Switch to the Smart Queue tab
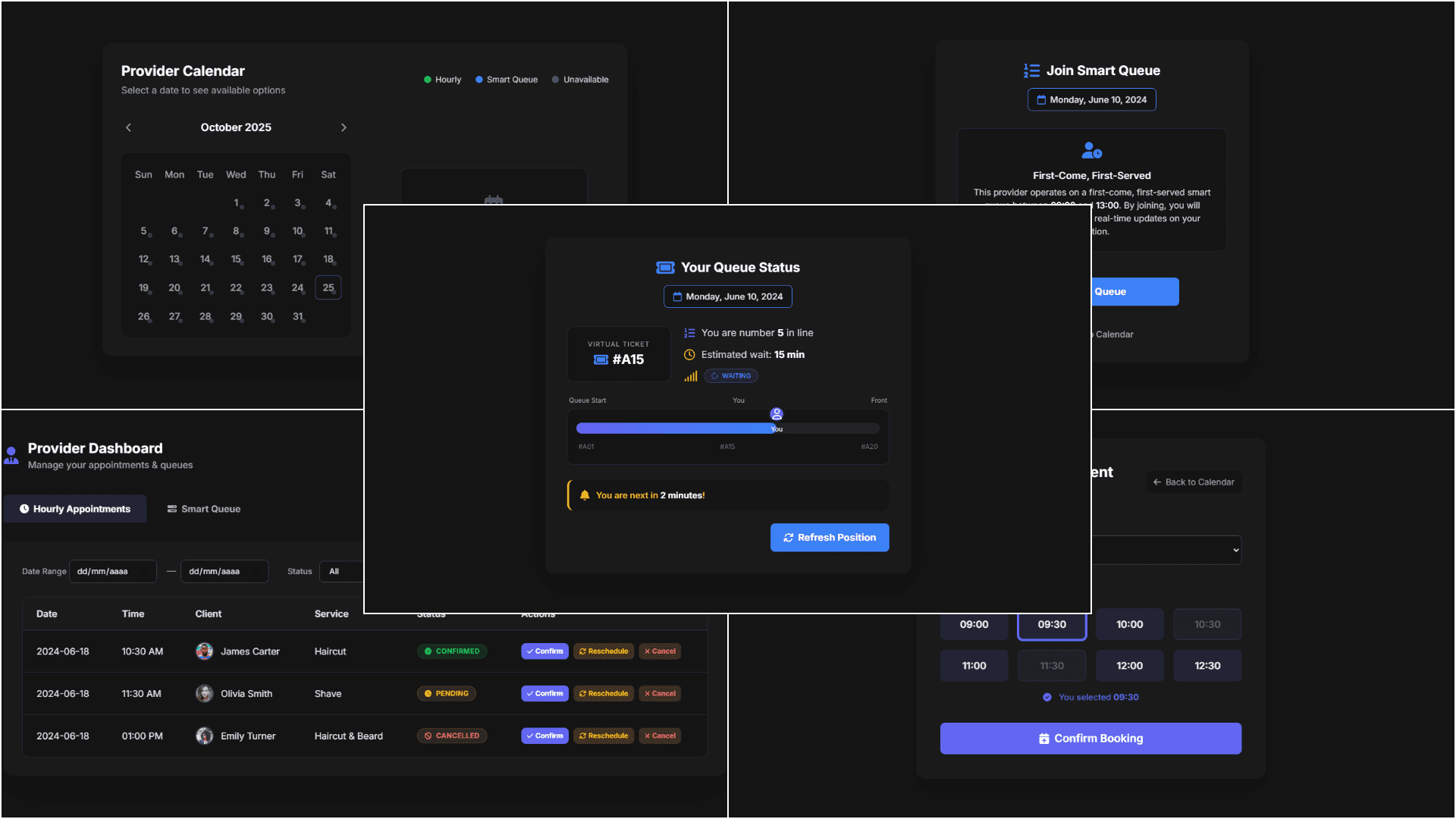Image resolution: width=1456 pixels, height=819 pixels. (x=203, y=509)
